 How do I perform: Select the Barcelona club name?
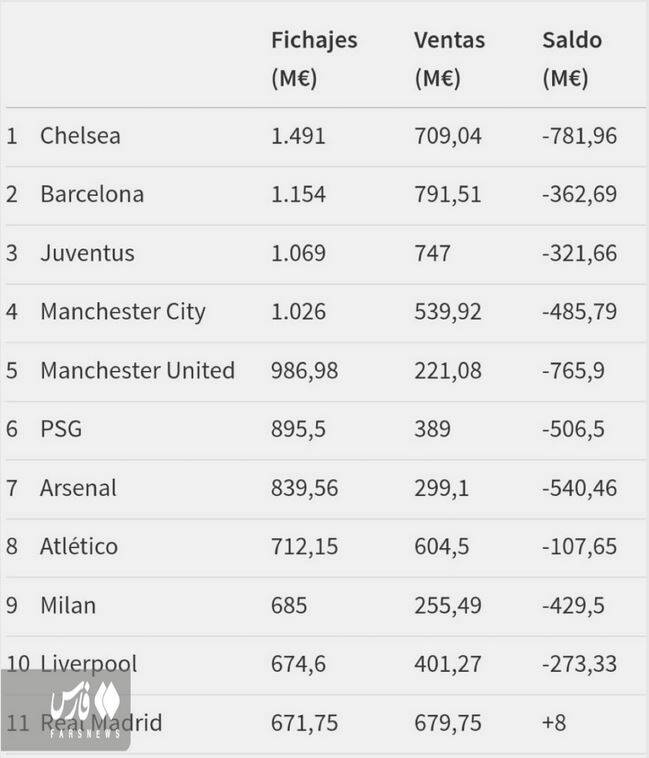(92, 194)
